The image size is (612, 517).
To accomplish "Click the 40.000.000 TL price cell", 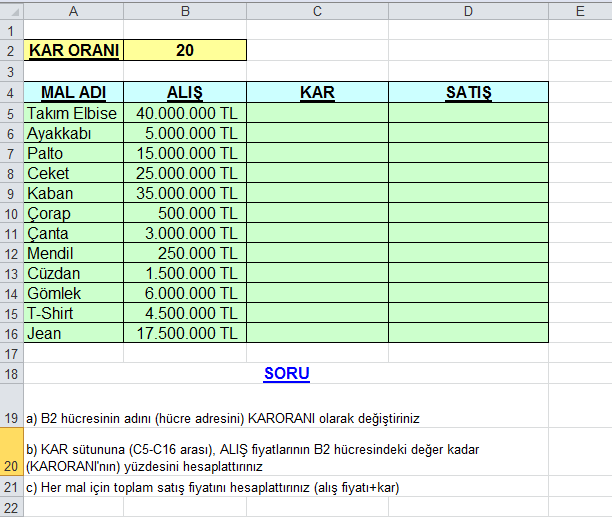I will (184, 113).
